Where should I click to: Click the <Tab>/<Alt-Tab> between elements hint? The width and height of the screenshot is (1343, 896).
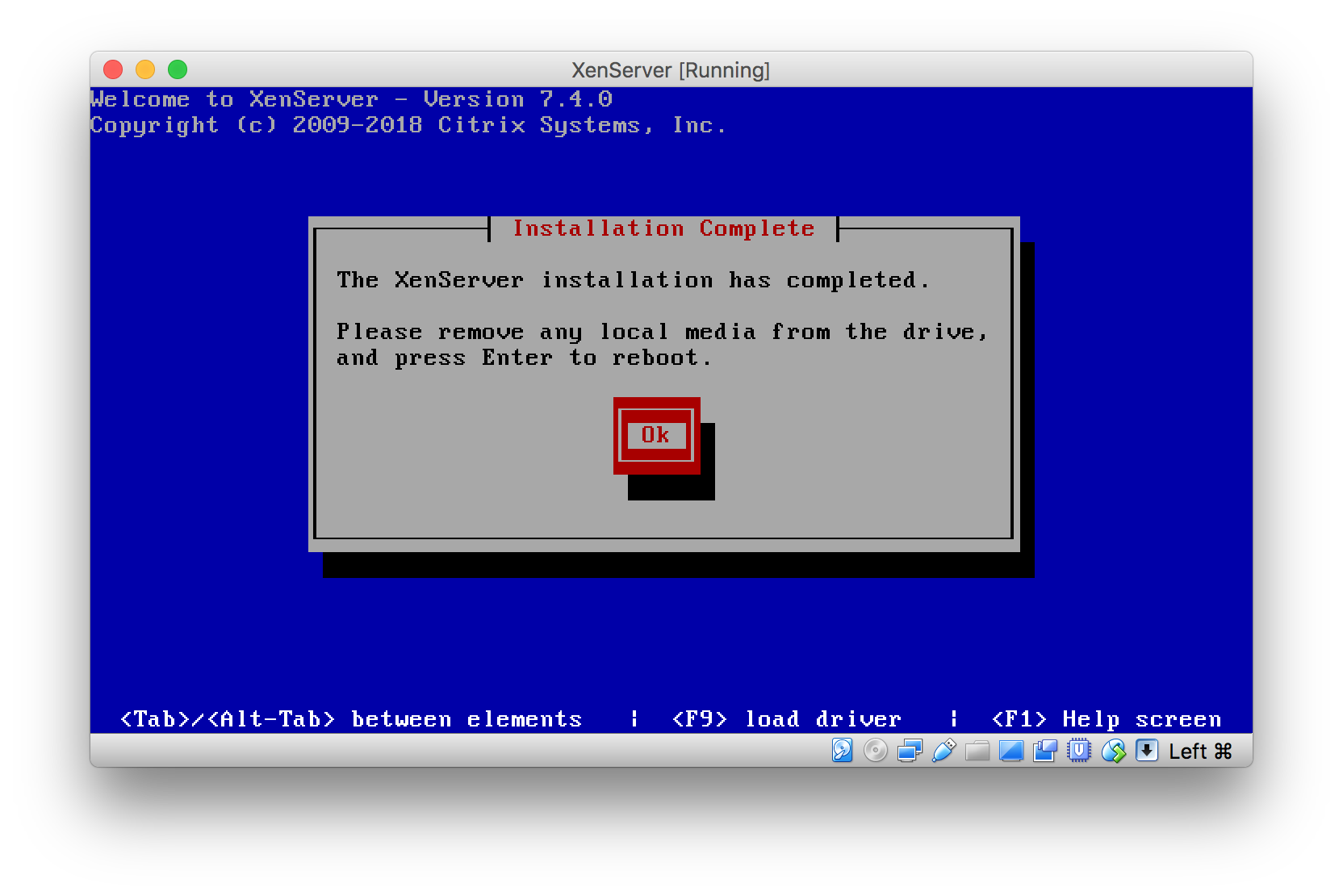[351, 719]
